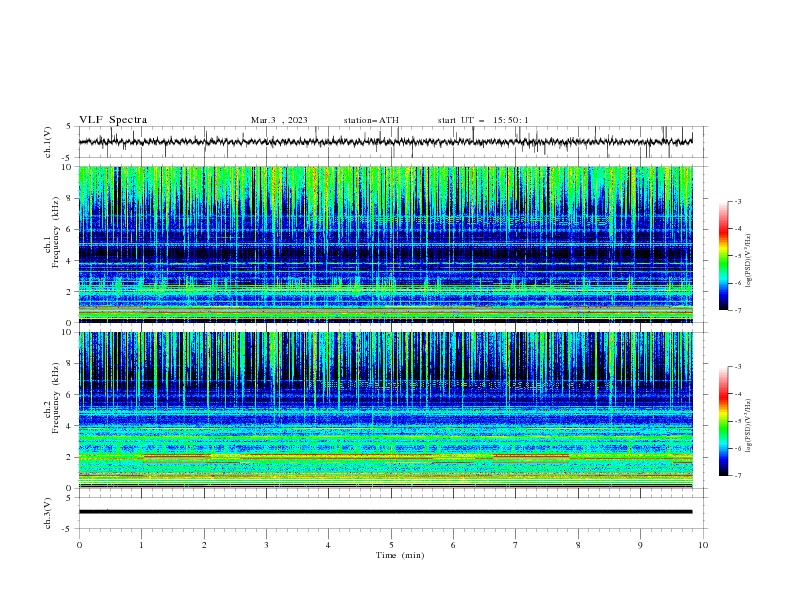Click the '-3' tick on ch.1 color bar
The image size is (792, 612).
coord(737,201)
